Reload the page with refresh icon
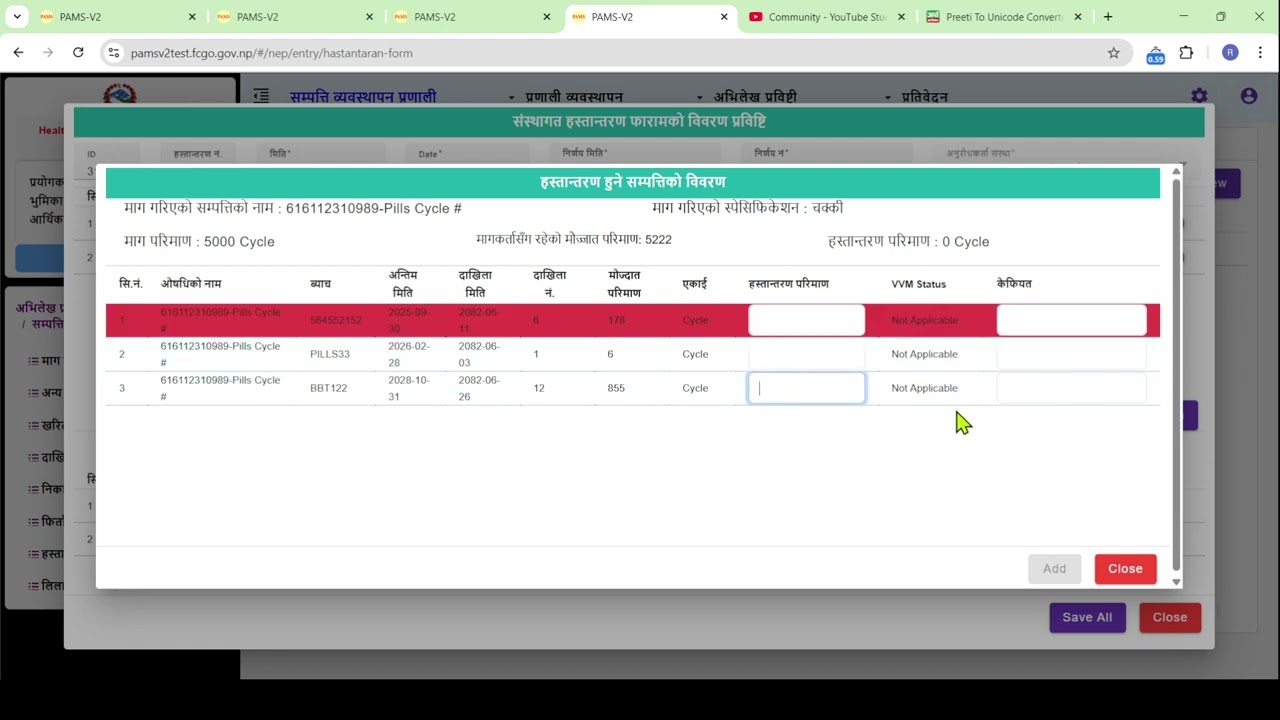The width and height of the screenshot is (1280, 720). click(78, 53)
